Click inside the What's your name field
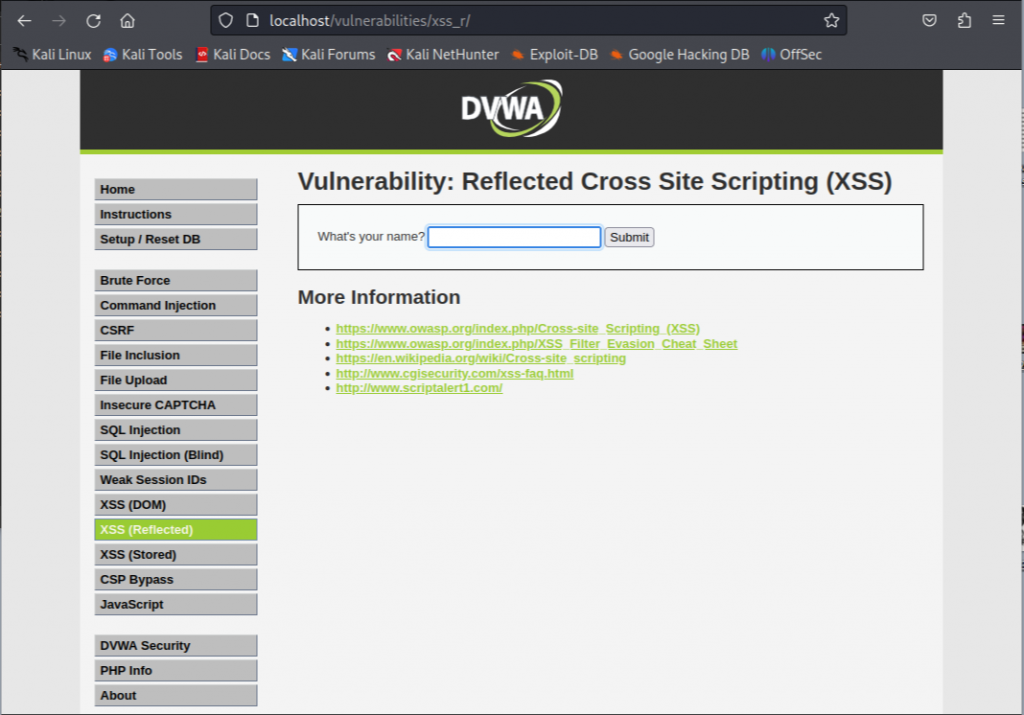This screenshot has width=1024, height=715. coord(513,237)
